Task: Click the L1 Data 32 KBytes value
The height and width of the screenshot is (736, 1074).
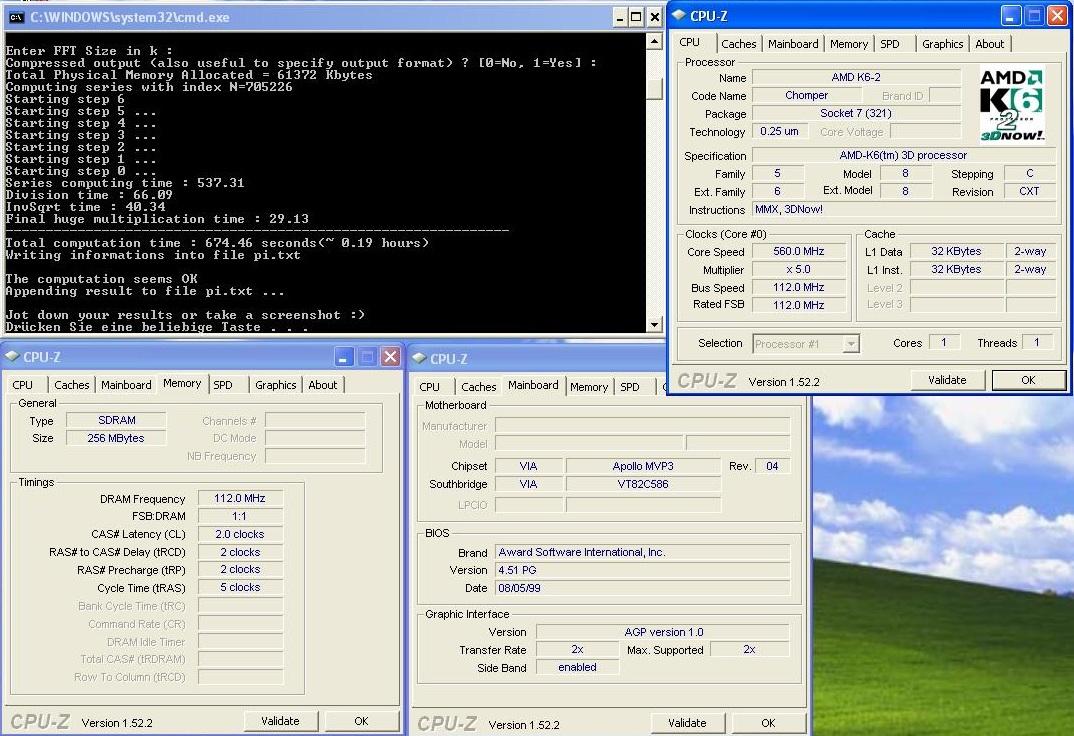Action: pos(956,251)
